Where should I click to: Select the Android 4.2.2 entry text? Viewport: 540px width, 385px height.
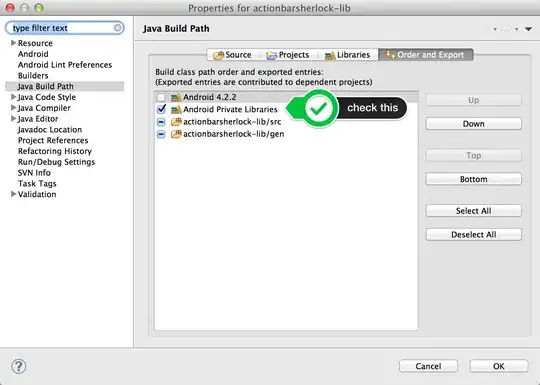coord(209,97)
